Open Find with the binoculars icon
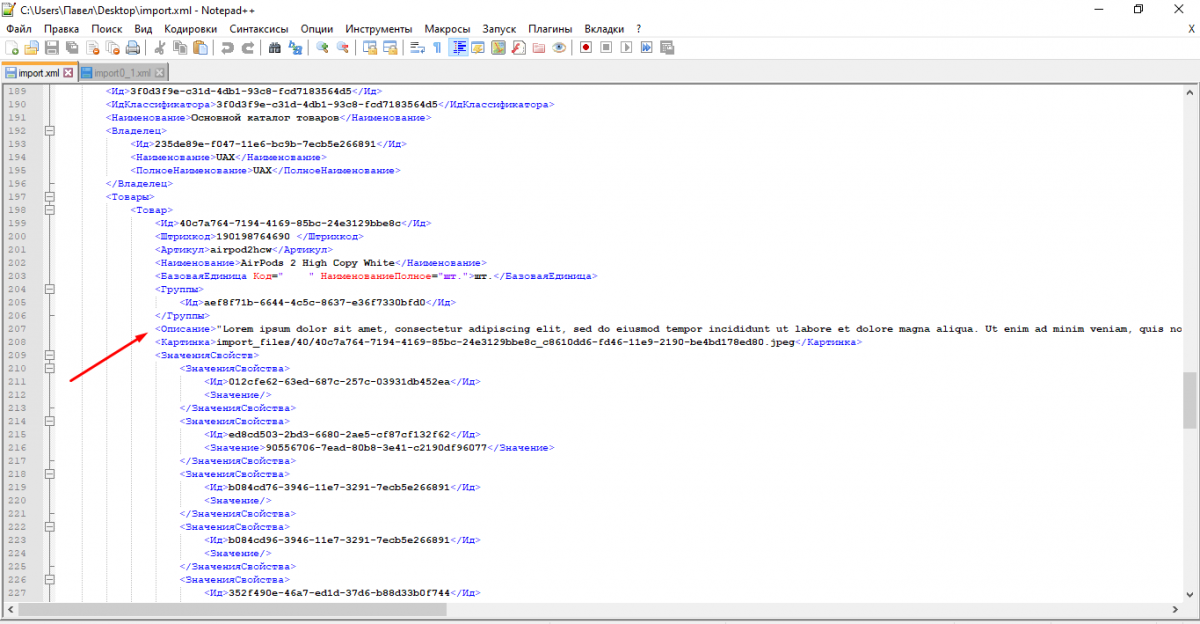The image size is (1200, 624). coord(274,47)
